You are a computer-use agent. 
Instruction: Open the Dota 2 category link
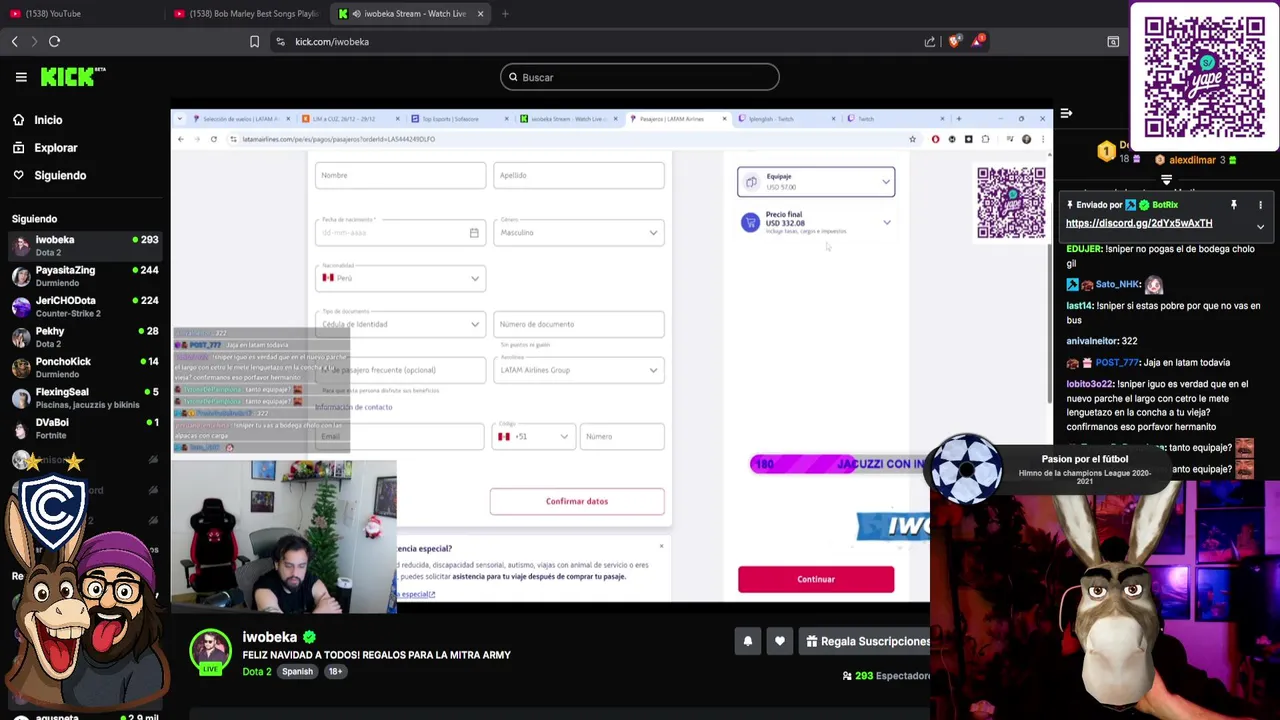257,671
